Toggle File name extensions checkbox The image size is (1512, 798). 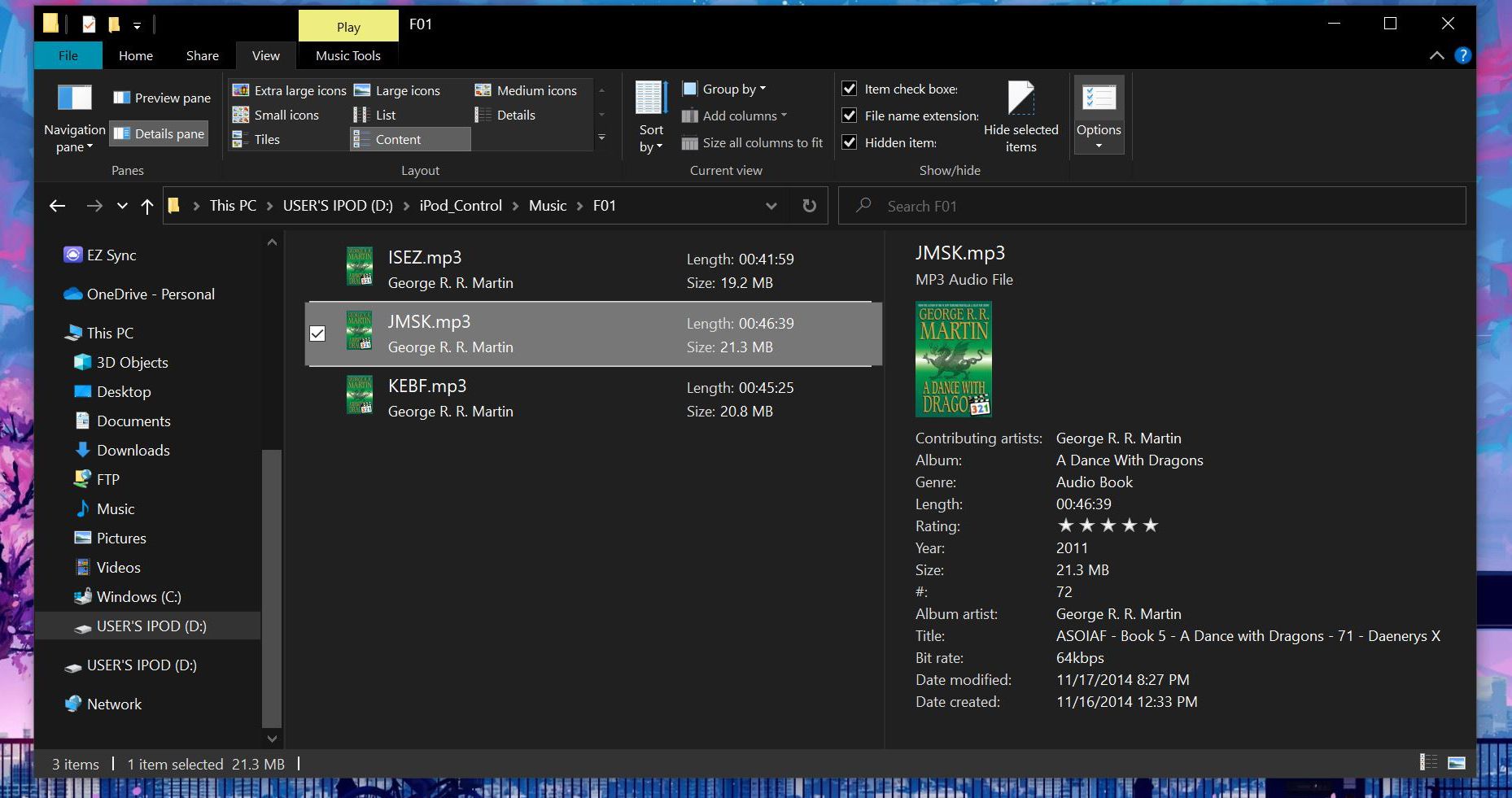[x=850, y=116]
